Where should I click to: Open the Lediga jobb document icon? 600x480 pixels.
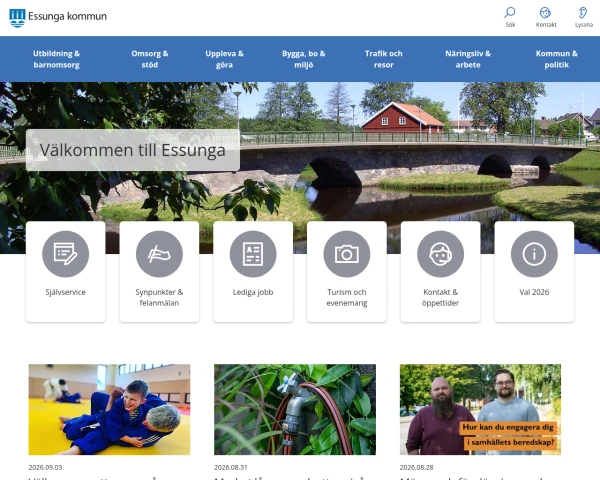point(253,254)
